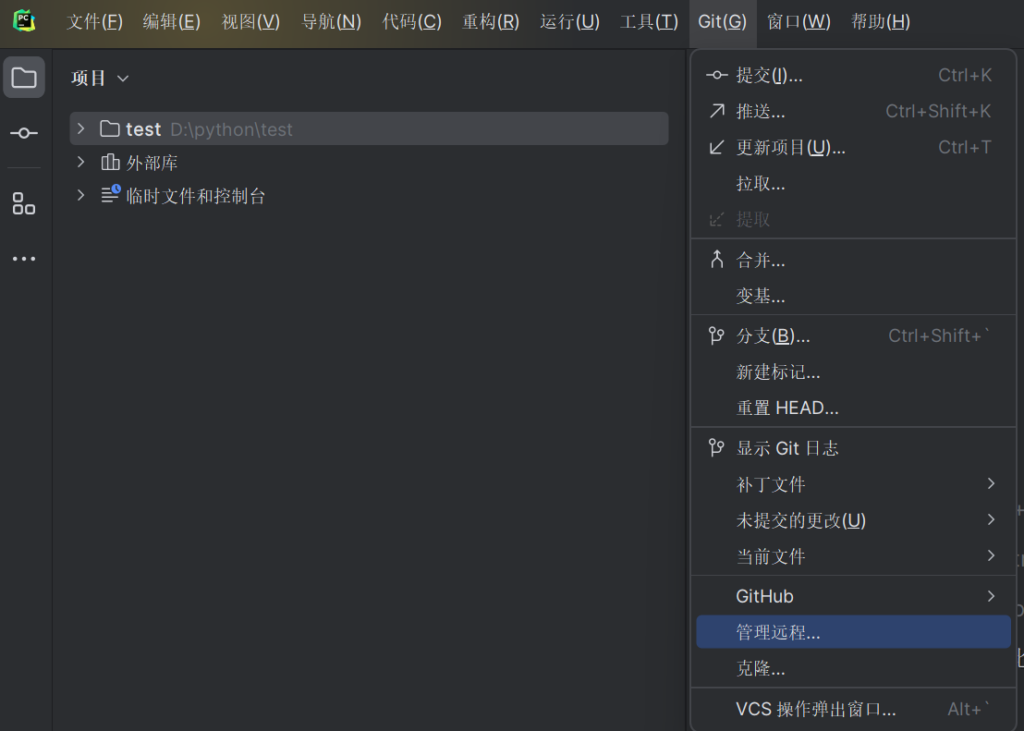Expand 临时文件和控制台 tree node
The image size is (1024, 731).
pyautogui.click(x=81, y=196)
